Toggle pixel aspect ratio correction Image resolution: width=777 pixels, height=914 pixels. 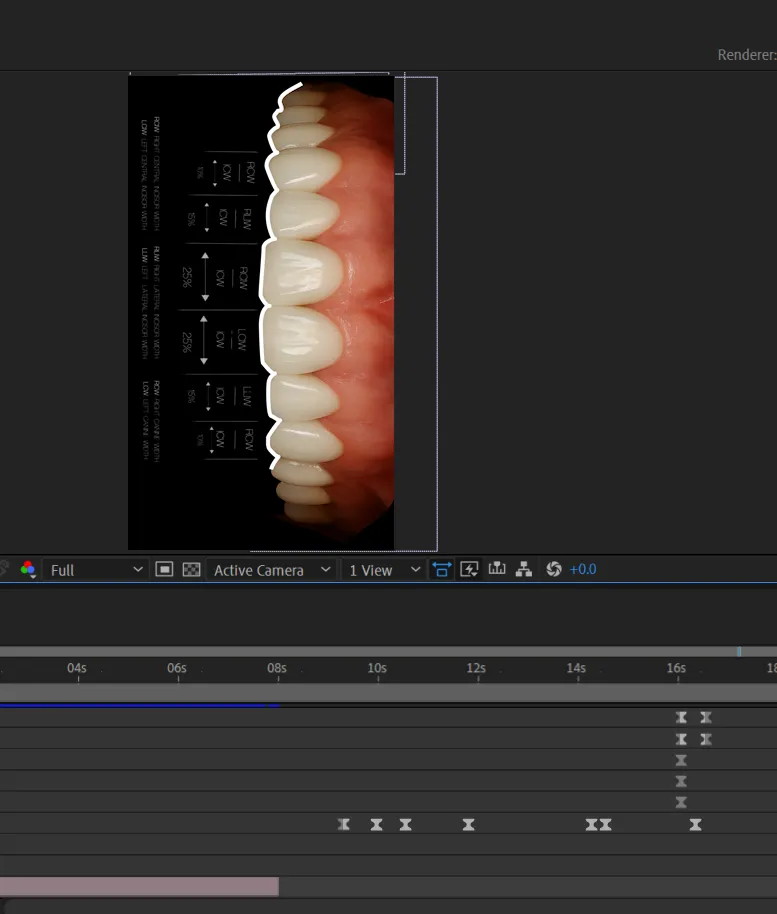(x=441, y=569)
